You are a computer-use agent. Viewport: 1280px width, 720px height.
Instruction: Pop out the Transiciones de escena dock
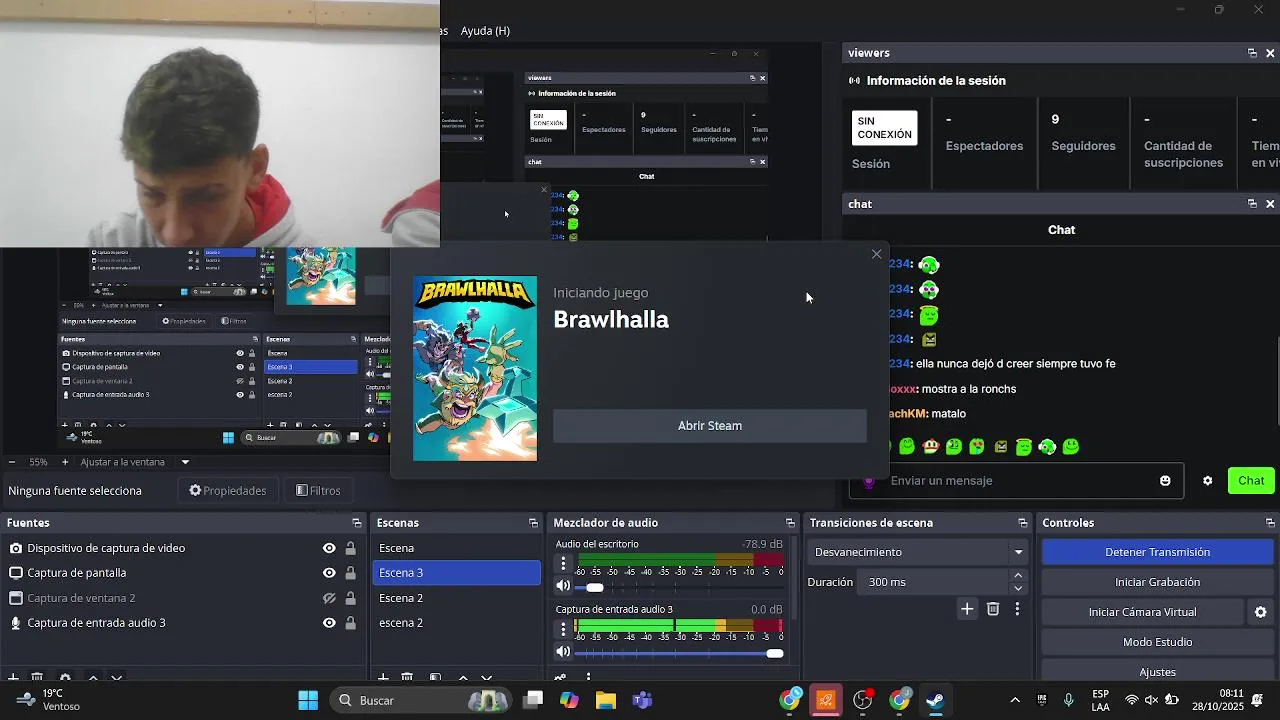pos(1022,523)
